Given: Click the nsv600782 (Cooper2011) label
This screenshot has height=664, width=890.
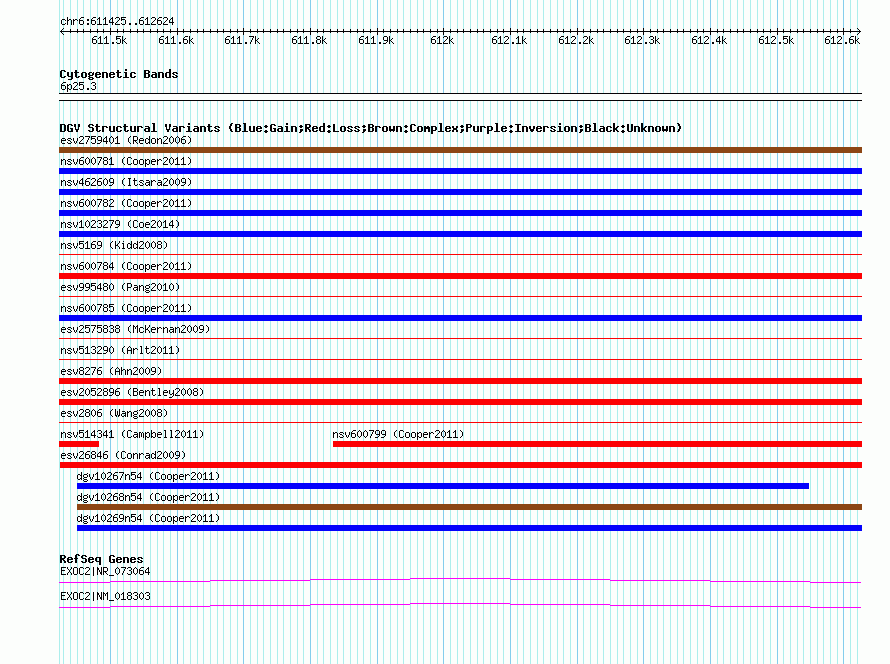Looking at the screenshot, I should tap(126, 203).
